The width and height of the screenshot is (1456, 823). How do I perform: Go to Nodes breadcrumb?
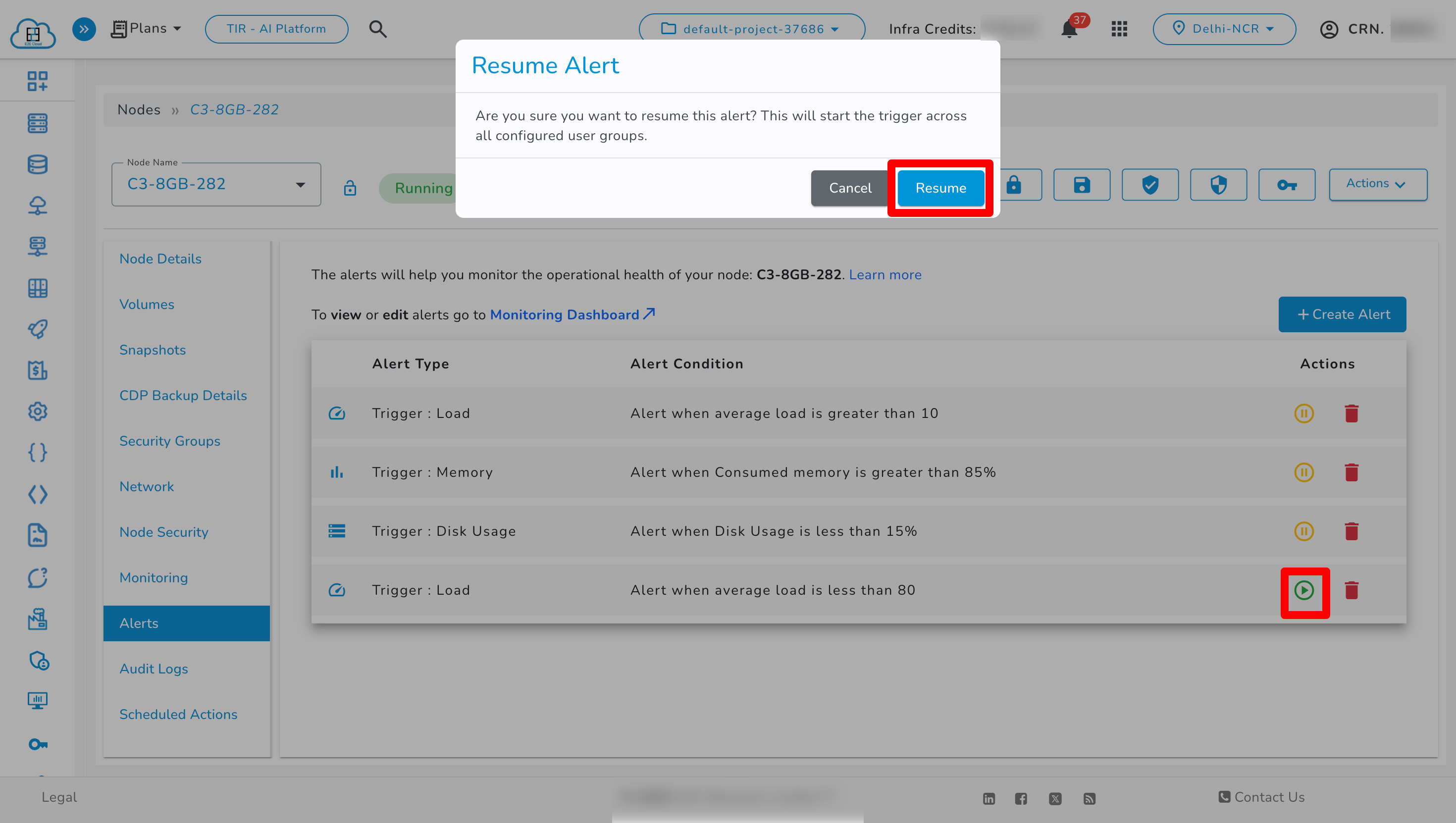(139, 109)
